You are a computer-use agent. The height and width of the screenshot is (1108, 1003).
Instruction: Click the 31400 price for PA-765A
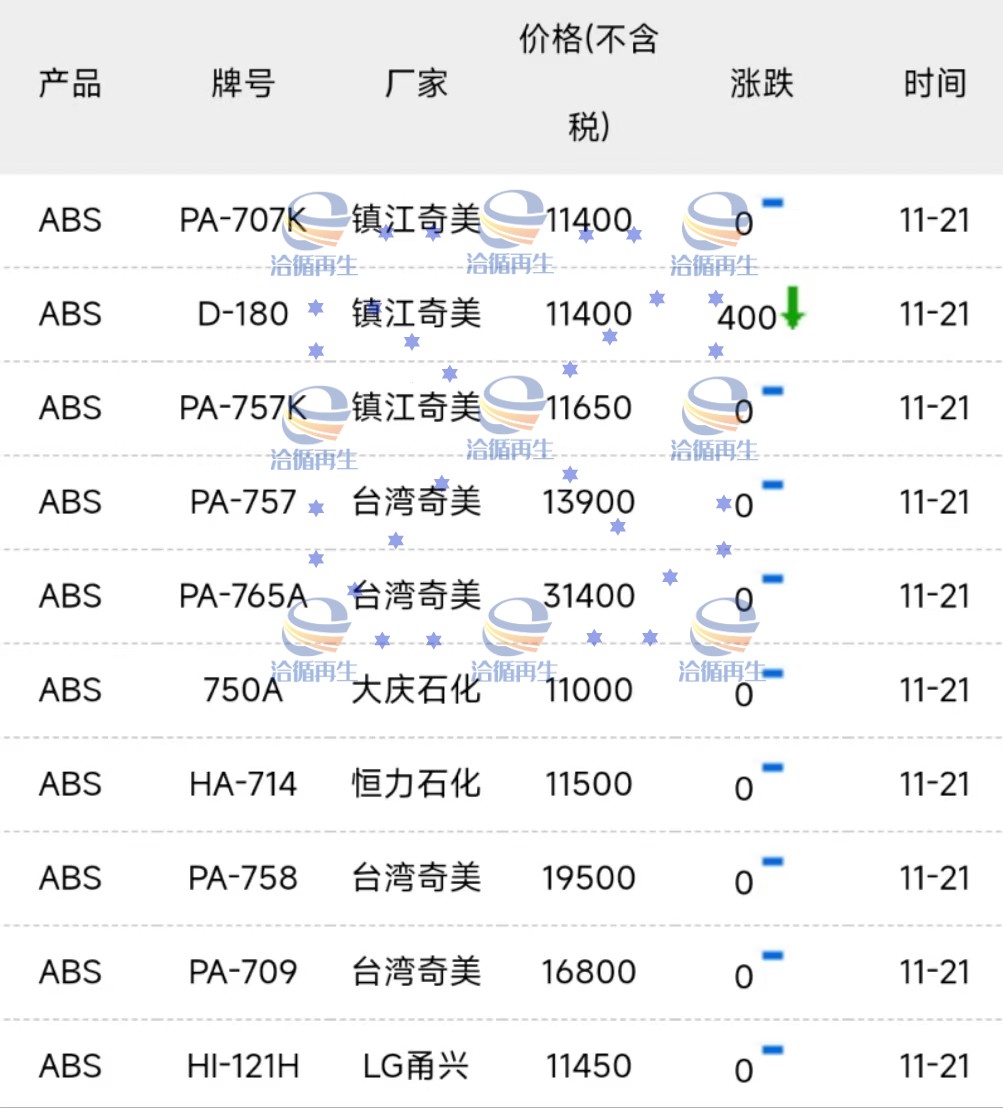(589, 596)
